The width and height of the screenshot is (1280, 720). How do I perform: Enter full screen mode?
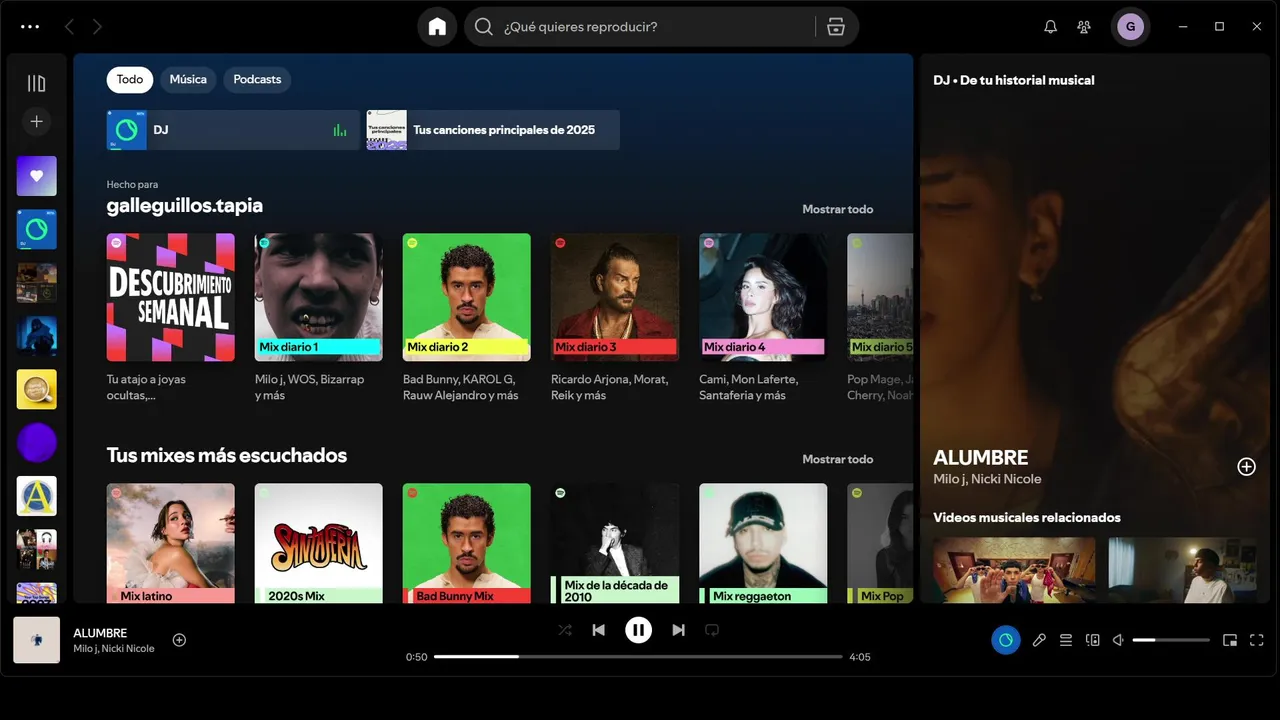coord(1257,640)
